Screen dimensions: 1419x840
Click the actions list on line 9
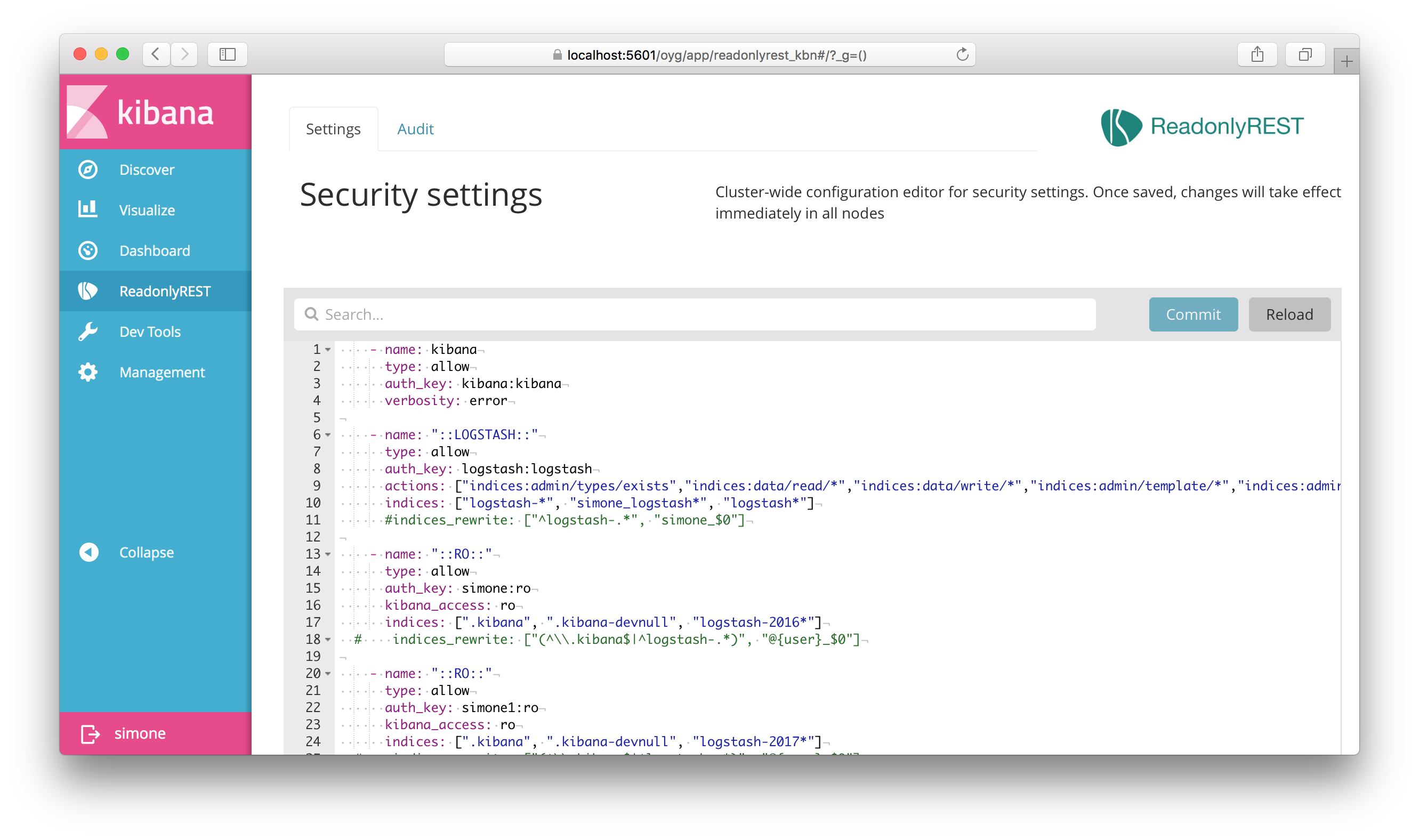coord(897,486)
